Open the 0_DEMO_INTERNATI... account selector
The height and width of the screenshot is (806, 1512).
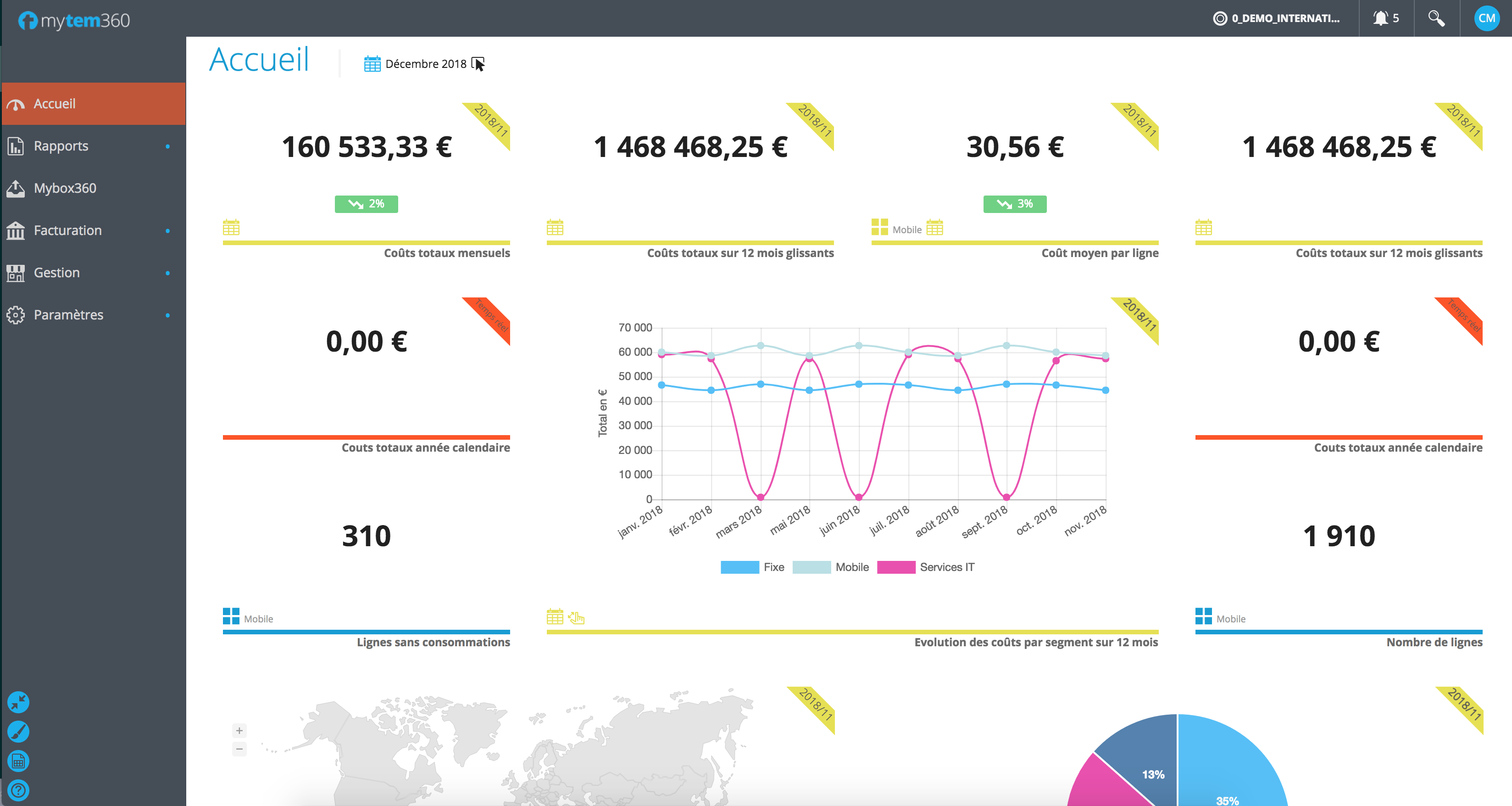tap(1277, 18)
